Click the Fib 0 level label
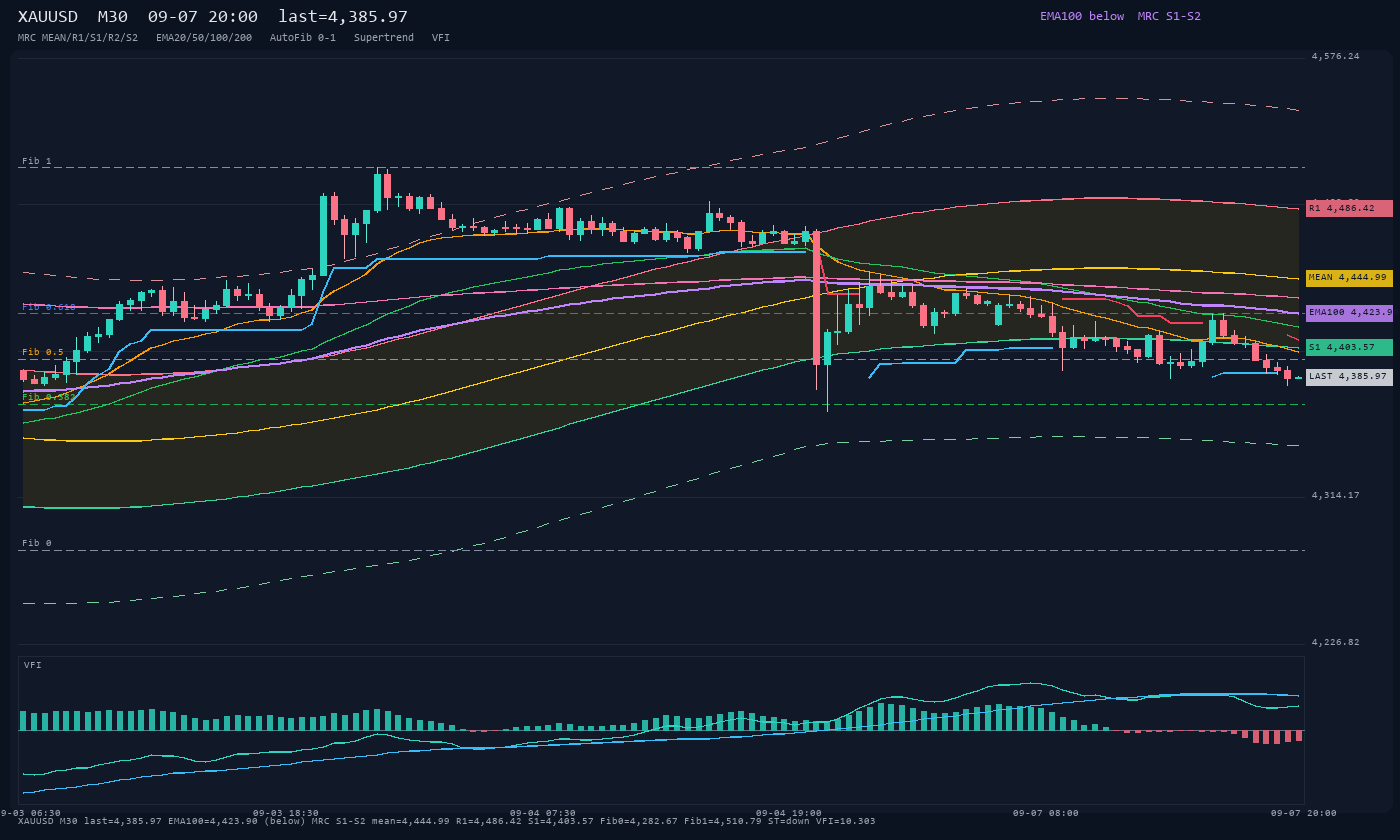Image resolution: width=1400 pixels, height=840 pixels. coord(37,543)
